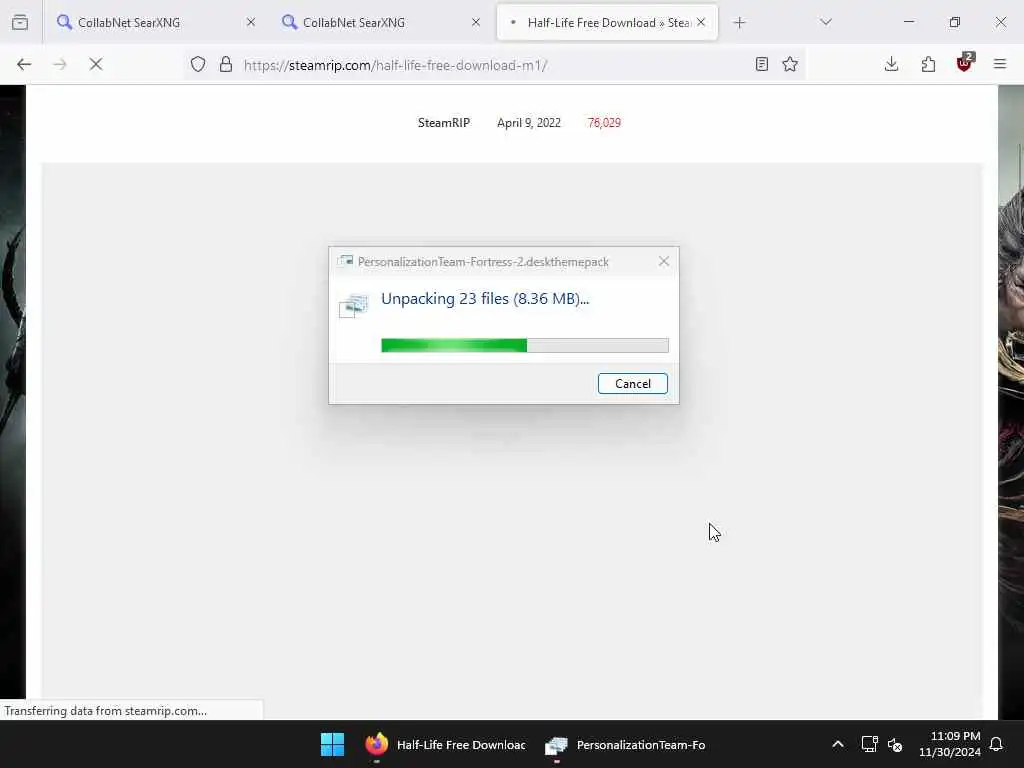This screenshot has width=1024, height=768.
Task: Open the uBlock Origin extension icon
Action: (964, 63)
